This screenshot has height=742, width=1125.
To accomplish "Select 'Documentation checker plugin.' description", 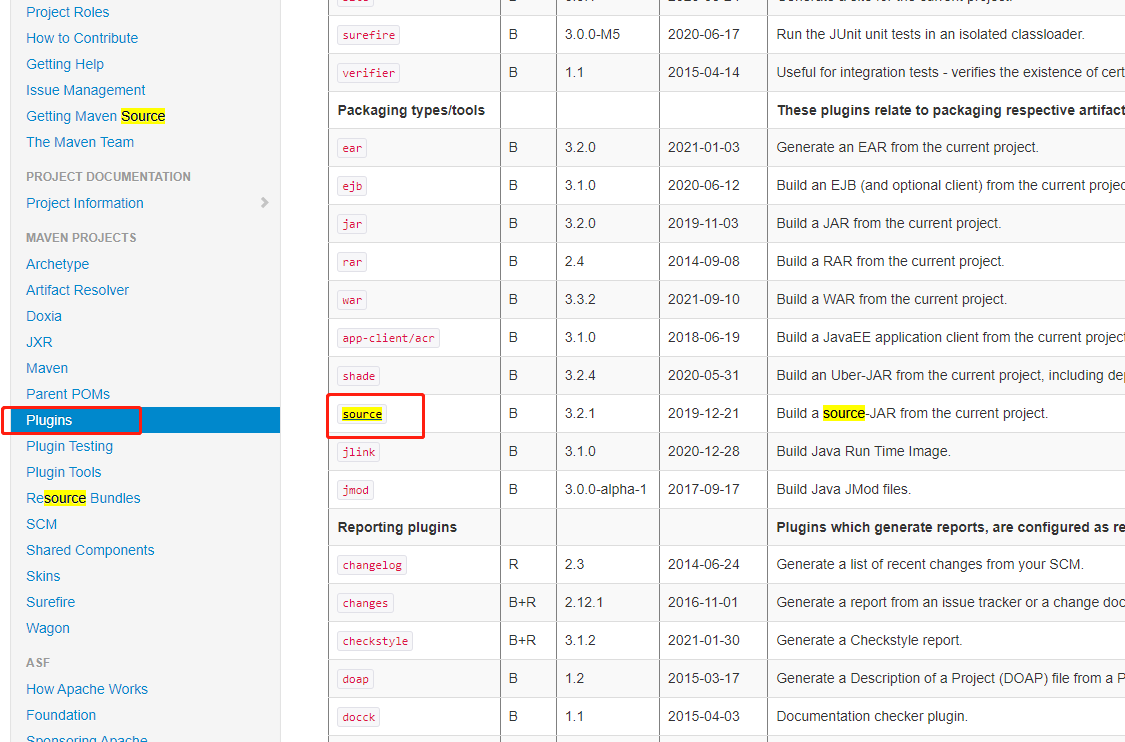I will [872, 716].
